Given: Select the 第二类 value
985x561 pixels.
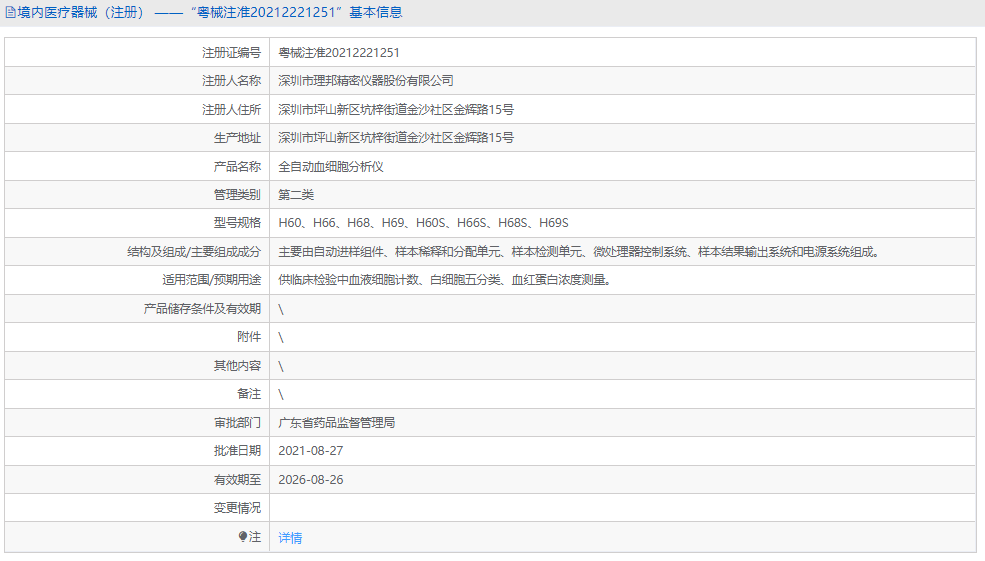Looking at the screenshot, I should [296, 195].
